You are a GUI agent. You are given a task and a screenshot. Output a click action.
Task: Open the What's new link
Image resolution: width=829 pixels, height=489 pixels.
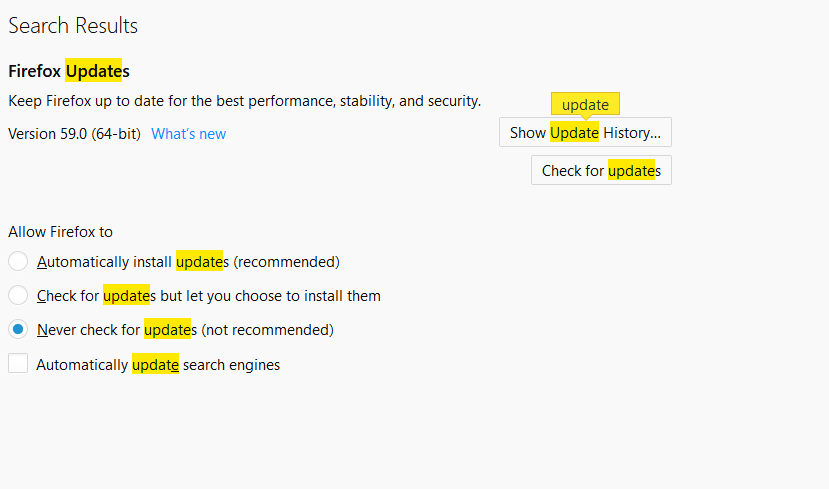(x=188, y=134)
